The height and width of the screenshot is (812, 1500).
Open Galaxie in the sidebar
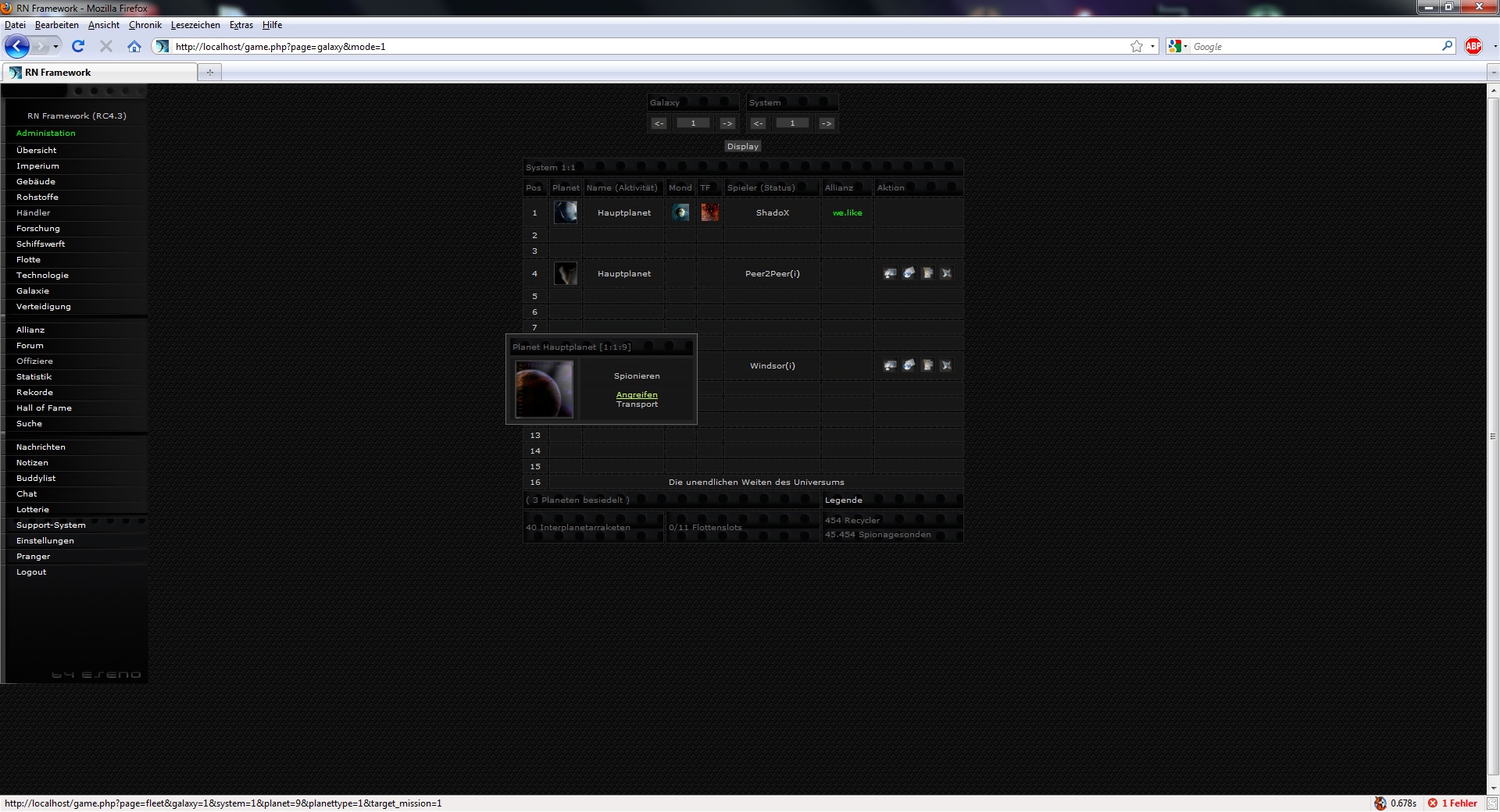tap(33, 290)
